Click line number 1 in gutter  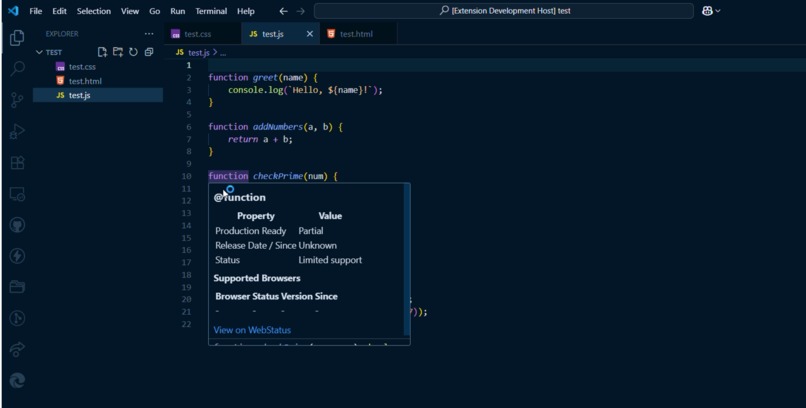tap(189, 65)
